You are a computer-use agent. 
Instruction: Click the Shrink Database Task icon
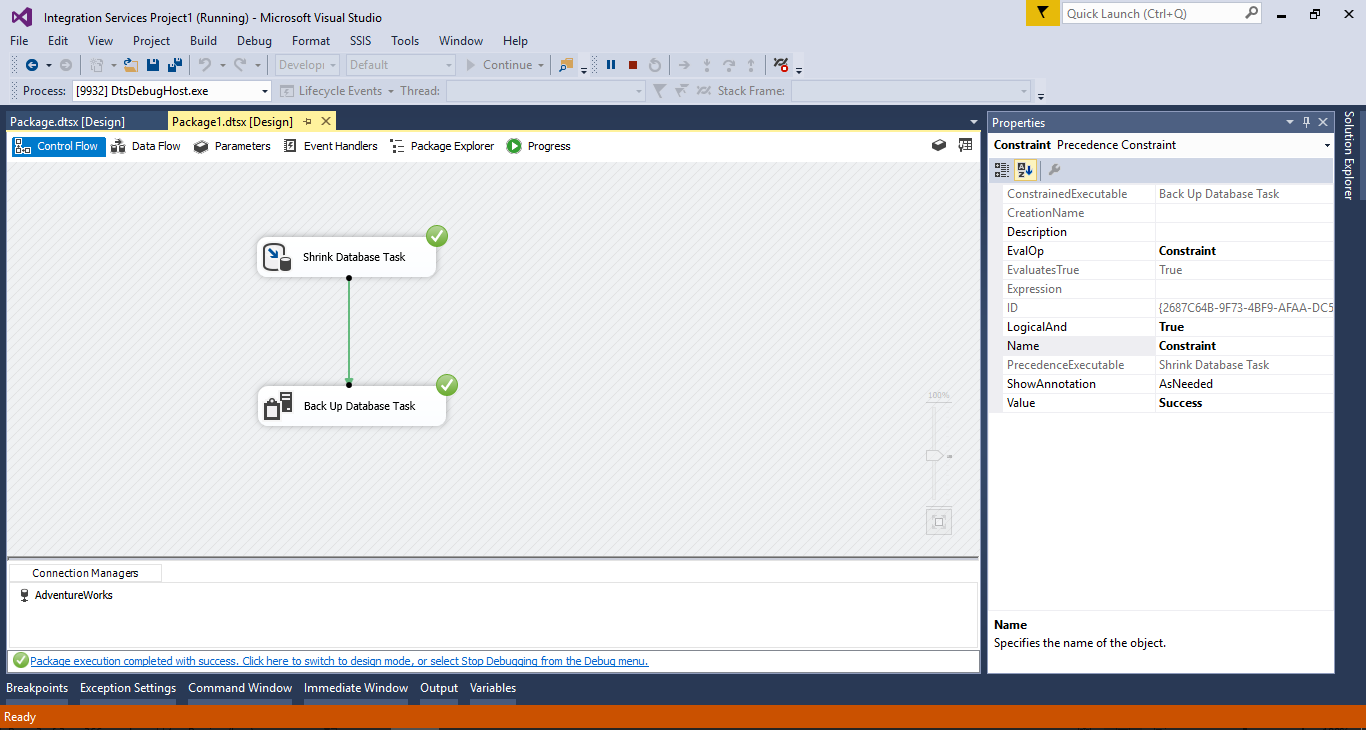click(277, 258)
